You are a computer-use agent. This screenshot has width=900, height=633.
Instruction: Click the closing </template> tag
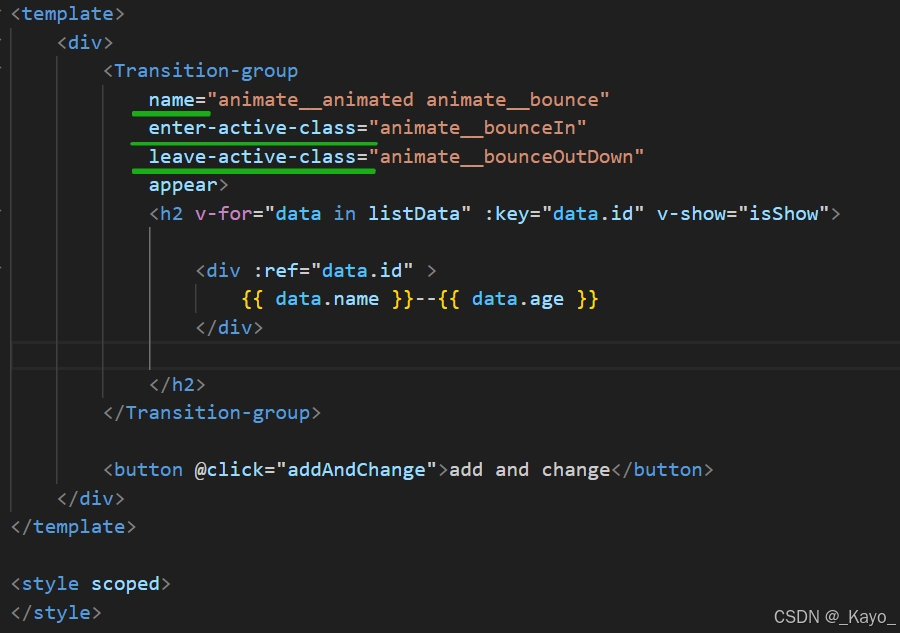(x=73, y=527)
